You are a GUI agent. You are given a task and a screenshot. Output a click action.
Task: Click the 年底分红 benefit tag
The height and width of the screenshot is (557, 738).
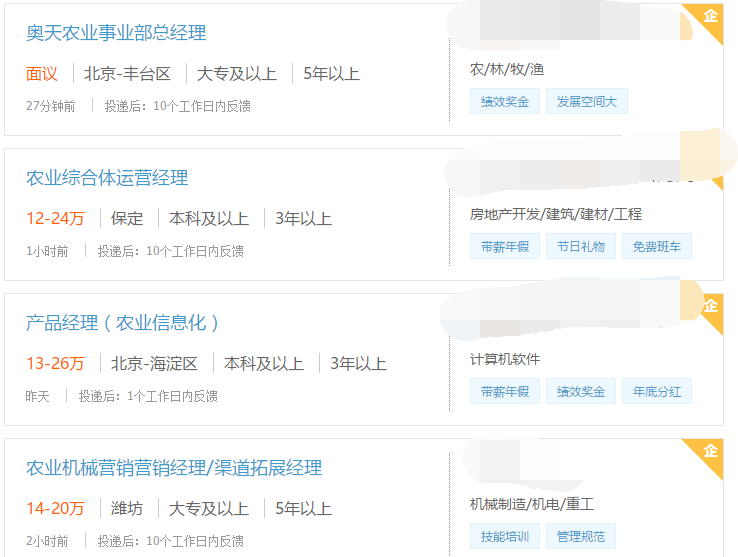[x=656, y=391]
